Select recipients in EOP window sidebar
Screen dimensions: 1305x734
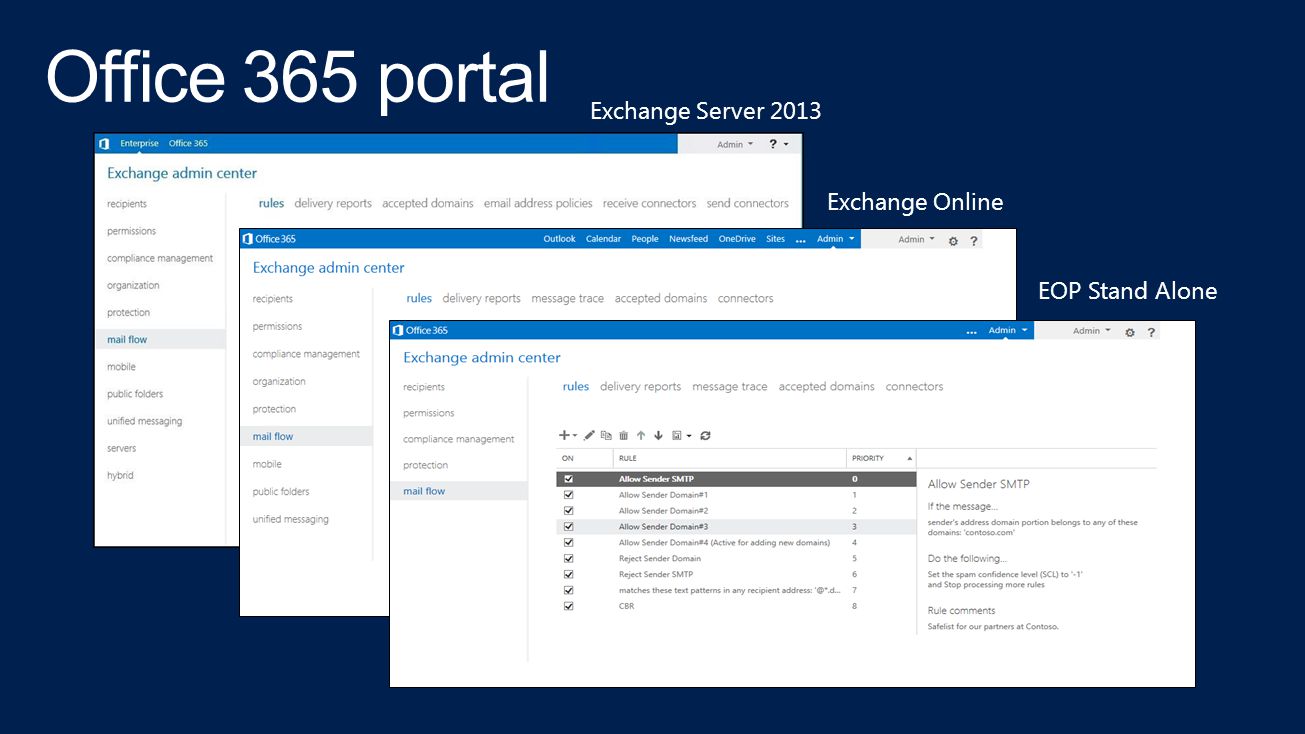click(424, 387)
